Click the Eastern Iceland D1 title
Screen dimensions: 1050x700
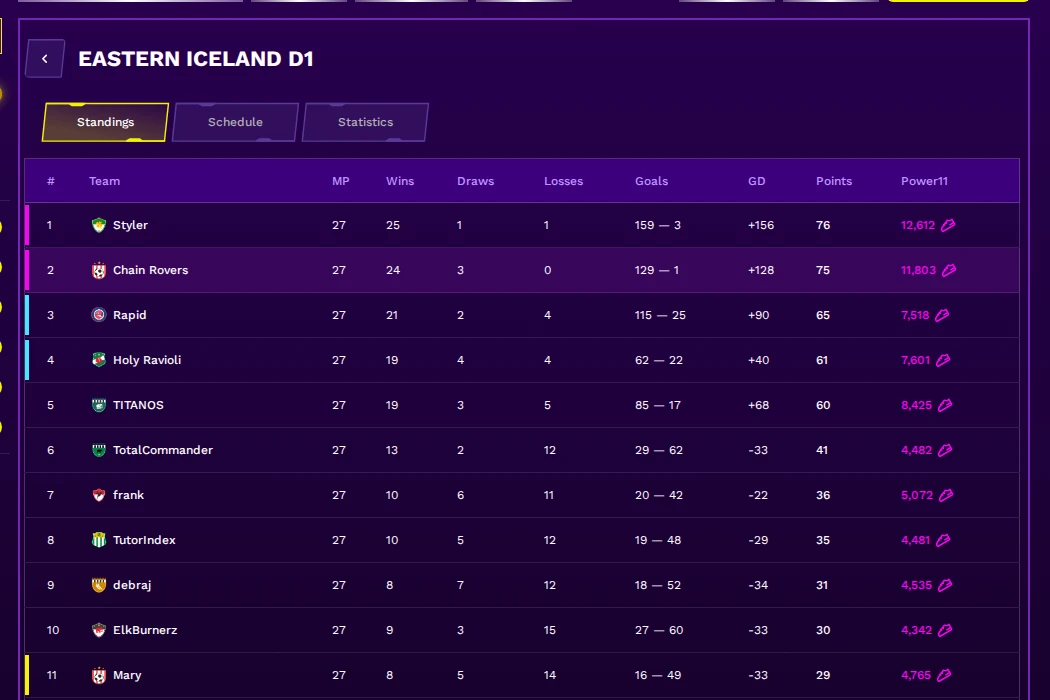tap(196, 59)
